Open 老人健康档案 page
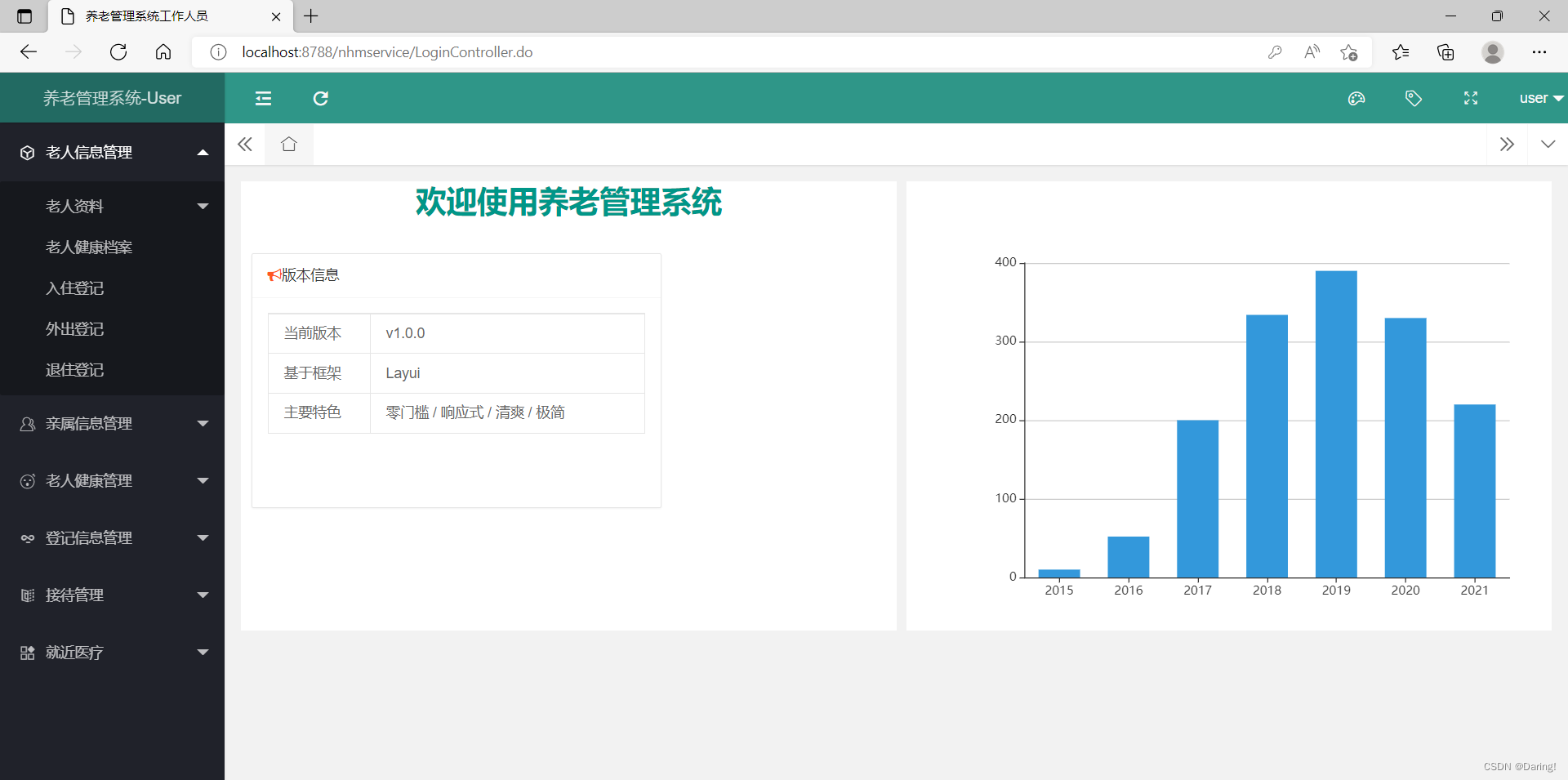The image size is (1568, 780). (x=113, y=247)
